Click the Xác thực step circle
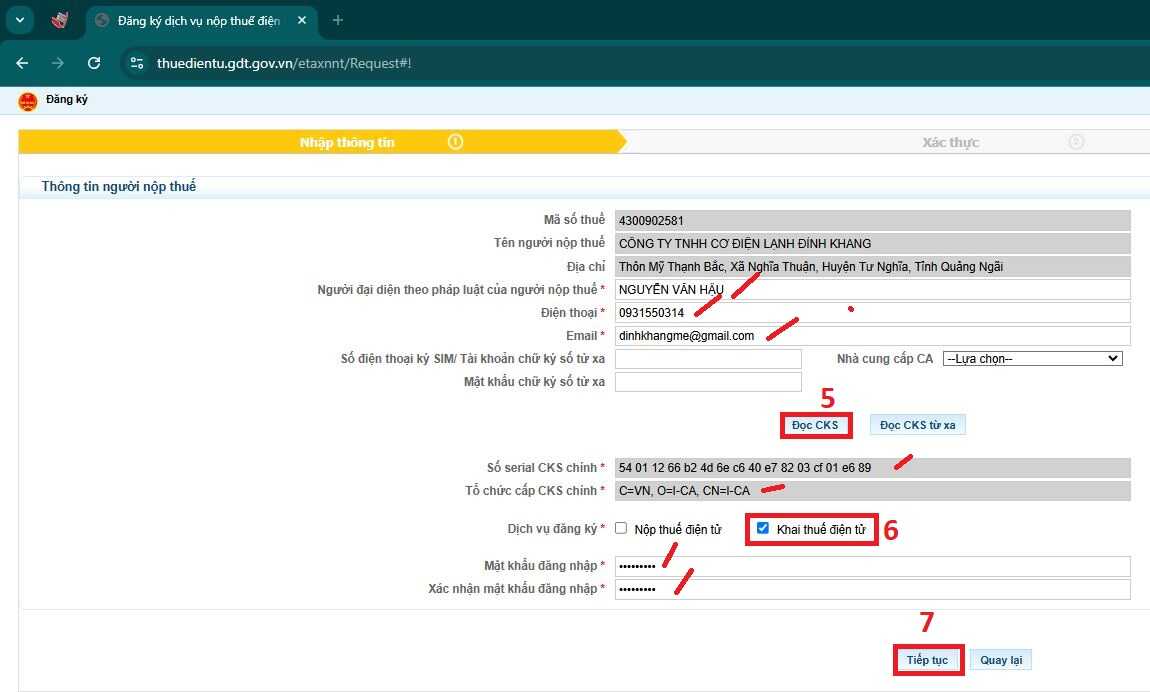The image size is (1150, 692). click(1076, 141)
